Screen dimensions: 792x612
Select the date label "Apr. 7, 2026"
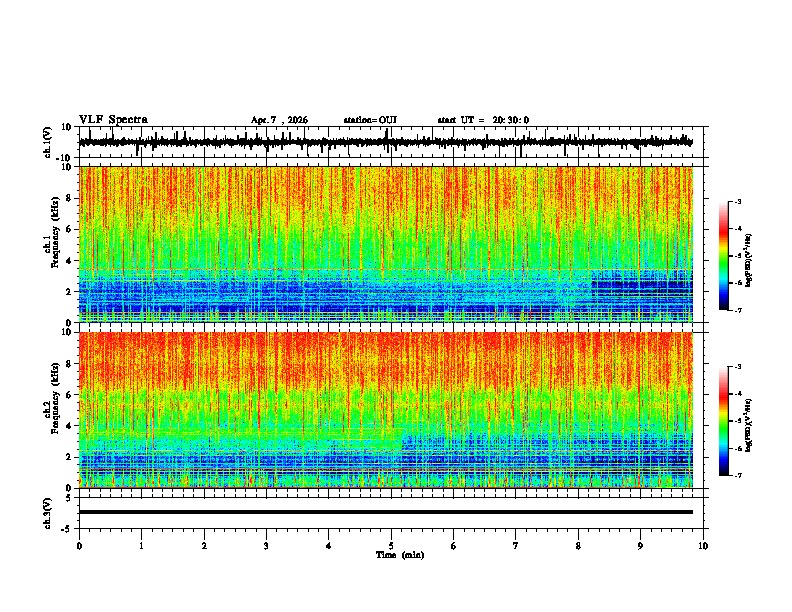tap(279, 120)
